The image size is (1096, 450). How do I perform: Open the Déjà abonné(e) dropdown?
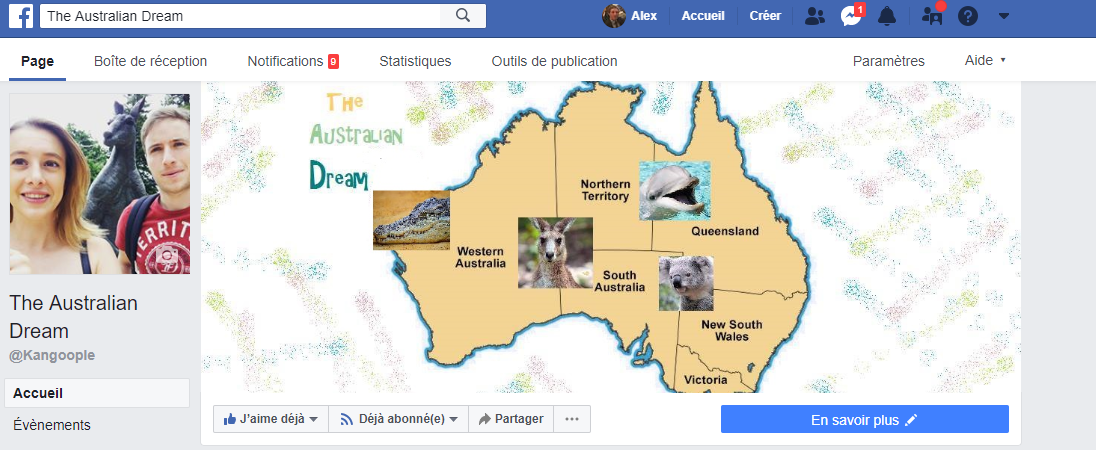[x=398, y=419]
